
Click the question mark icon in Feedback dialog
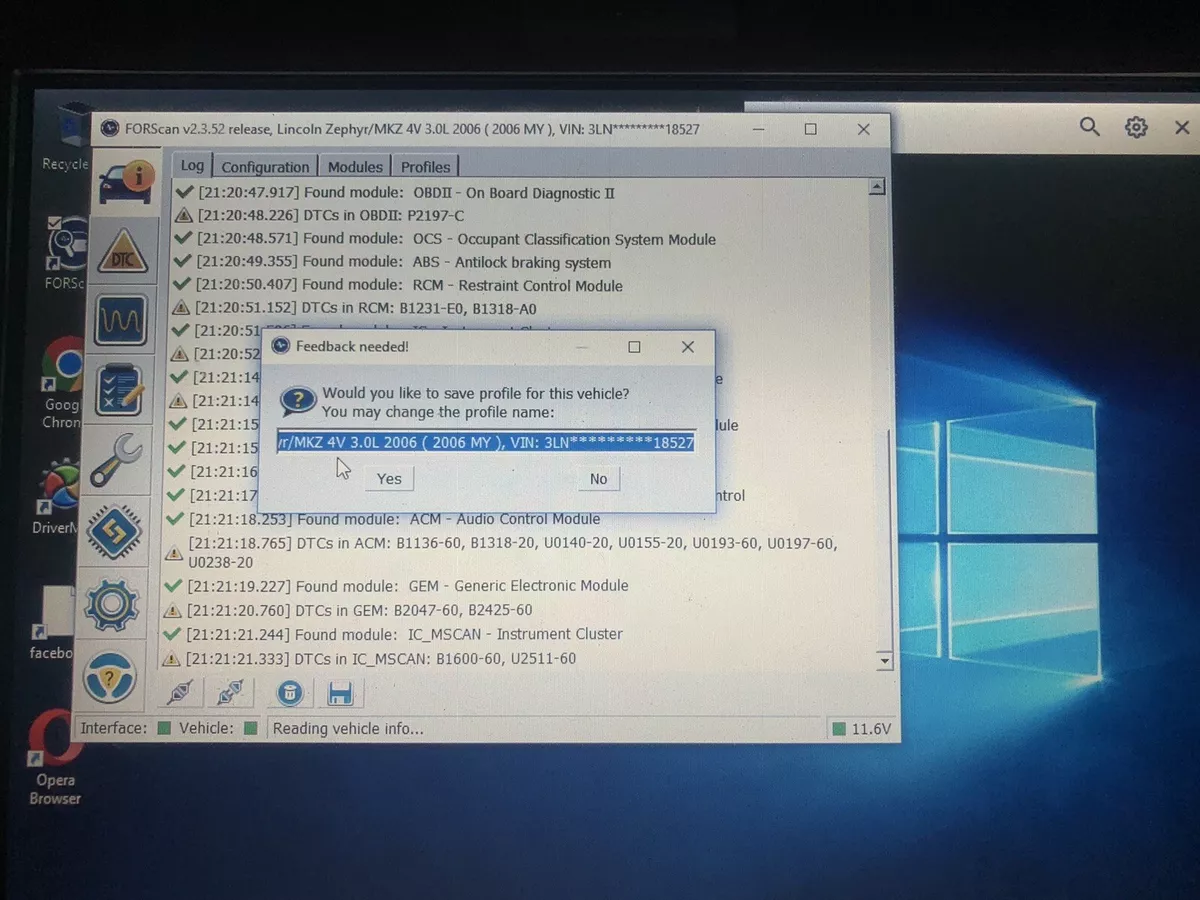pyautogui.click(x=298, y=402)
